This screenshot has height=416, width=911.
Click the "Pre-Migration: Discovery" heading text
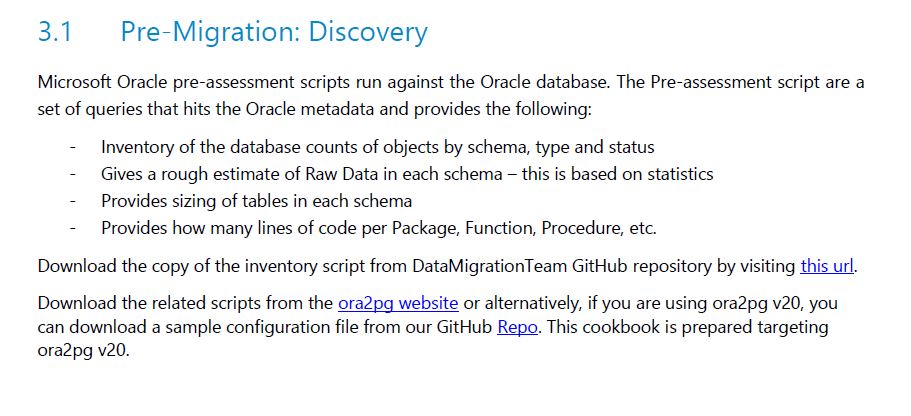point(274,31)
